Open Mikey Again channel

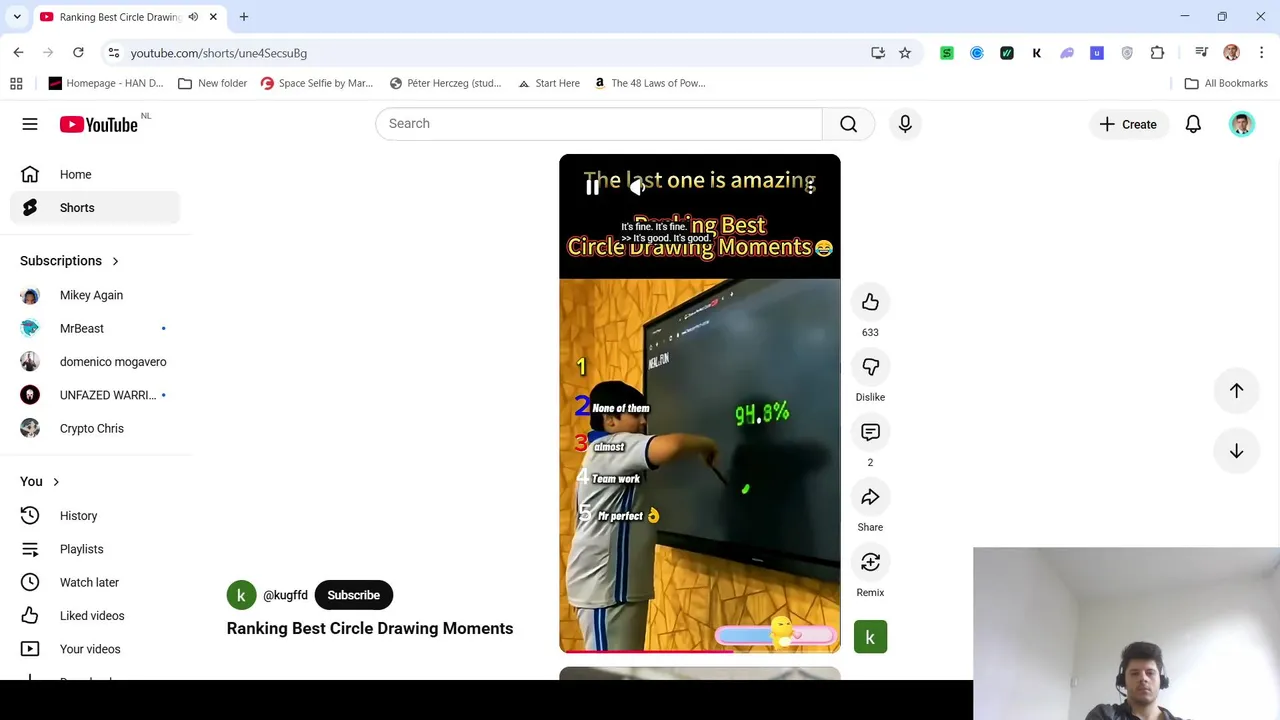(x=95, y=295)
